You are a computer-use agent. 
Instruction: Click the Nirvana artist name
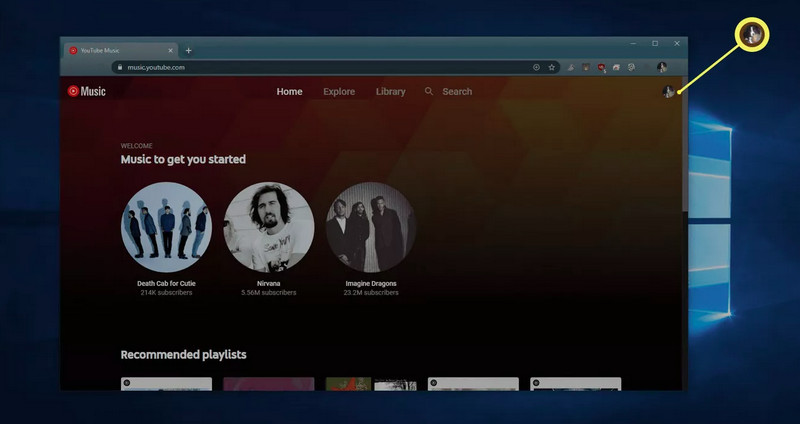coord(269,284)
